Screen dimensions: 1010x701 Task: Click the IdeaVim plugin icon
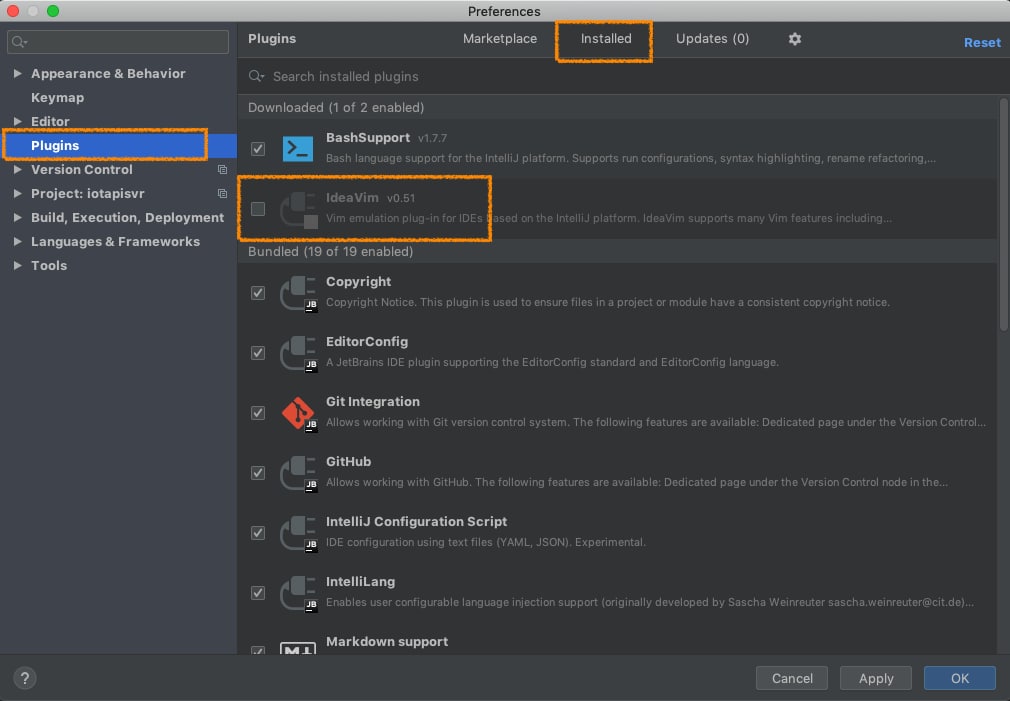298,209
